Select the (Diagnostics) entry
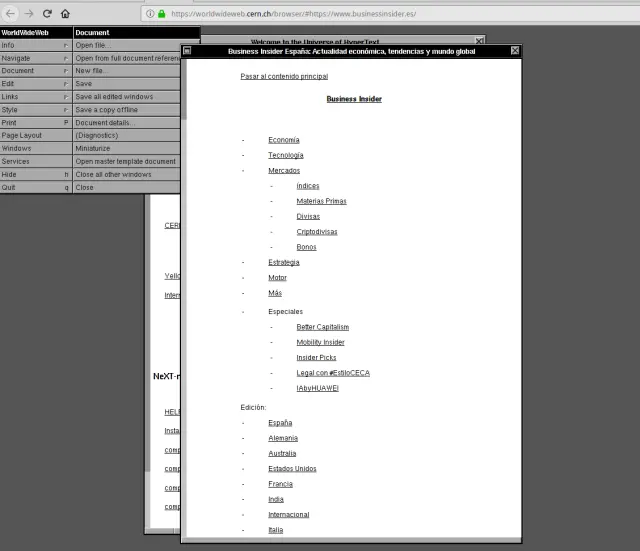Viewport: 640px width, 551px height. coord(127,135)
